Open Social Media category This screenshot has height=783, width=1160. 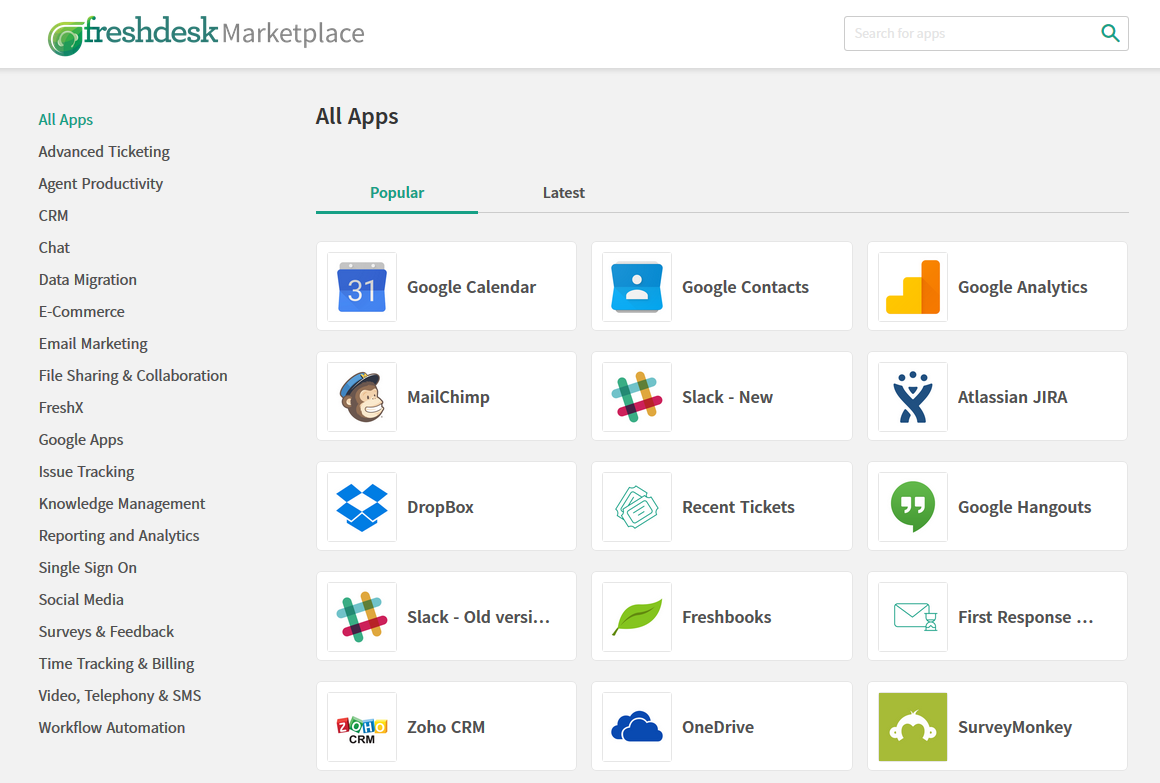click(x=81, y=599)
